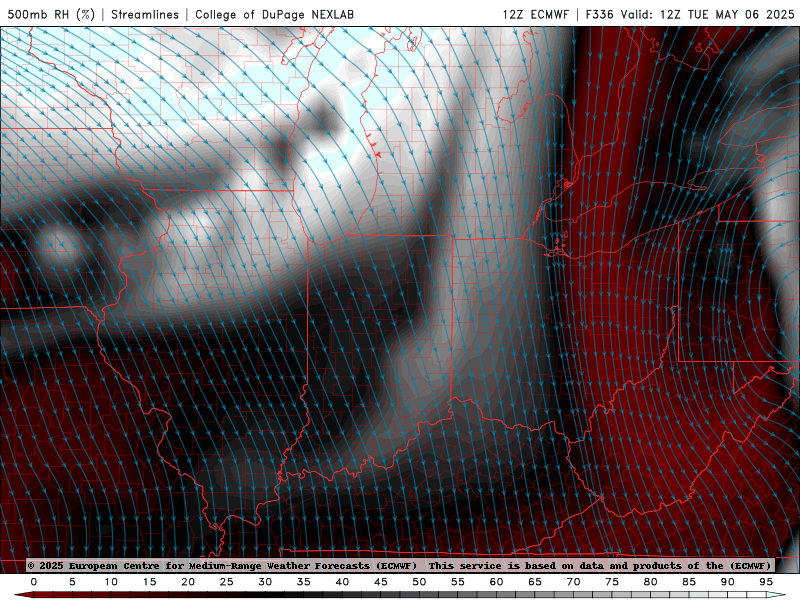The width and height of the screenshot is (800, 600).
Task: Click the 85 label on the color scale
Action: tap(689, 582)
